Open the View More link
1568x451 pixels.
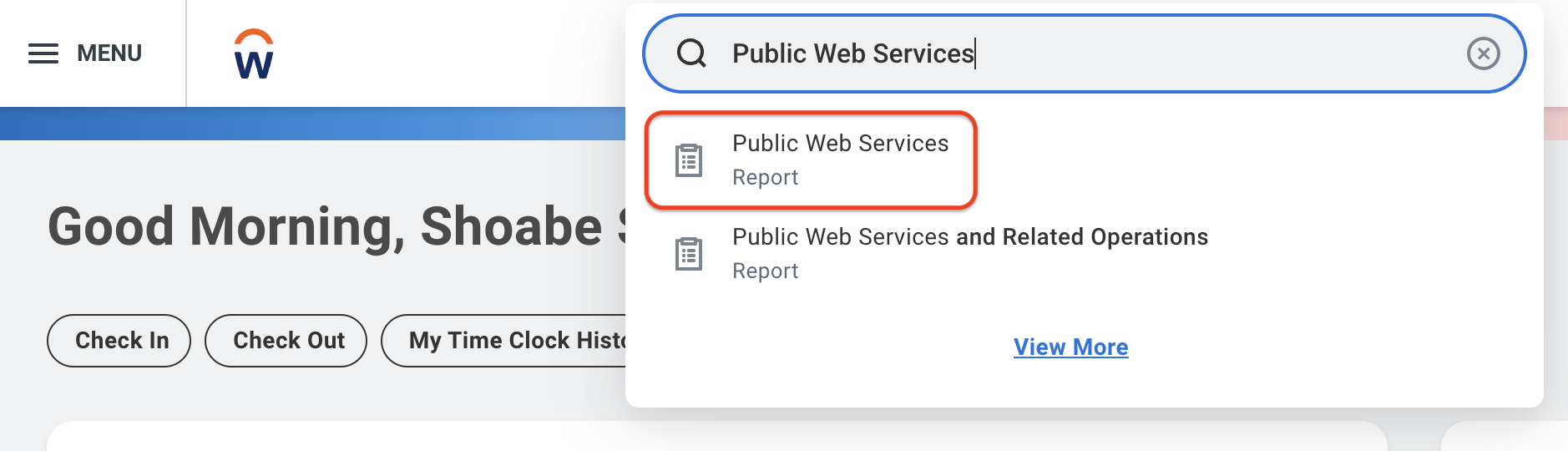(x=1070, y=347)
